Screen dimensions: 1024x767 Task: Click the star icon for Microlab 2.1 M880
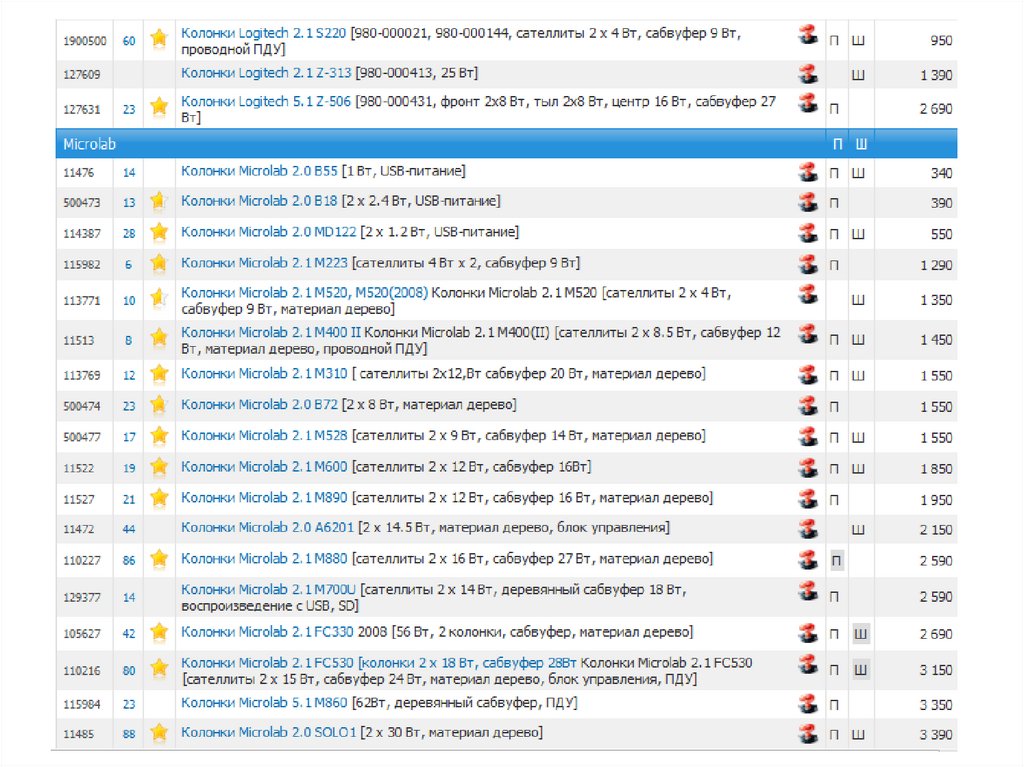click(x=159, y=559)
